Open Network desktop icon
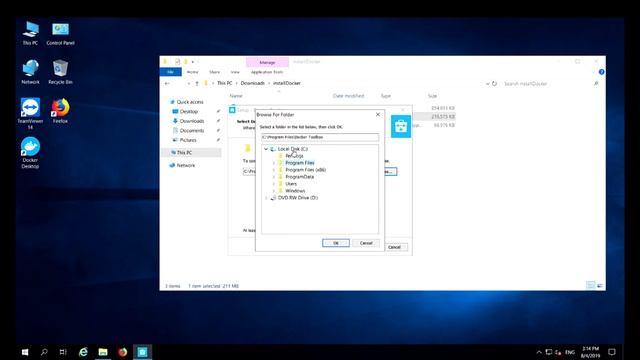The width and height of the screenshot is (640, 360). 30,72
